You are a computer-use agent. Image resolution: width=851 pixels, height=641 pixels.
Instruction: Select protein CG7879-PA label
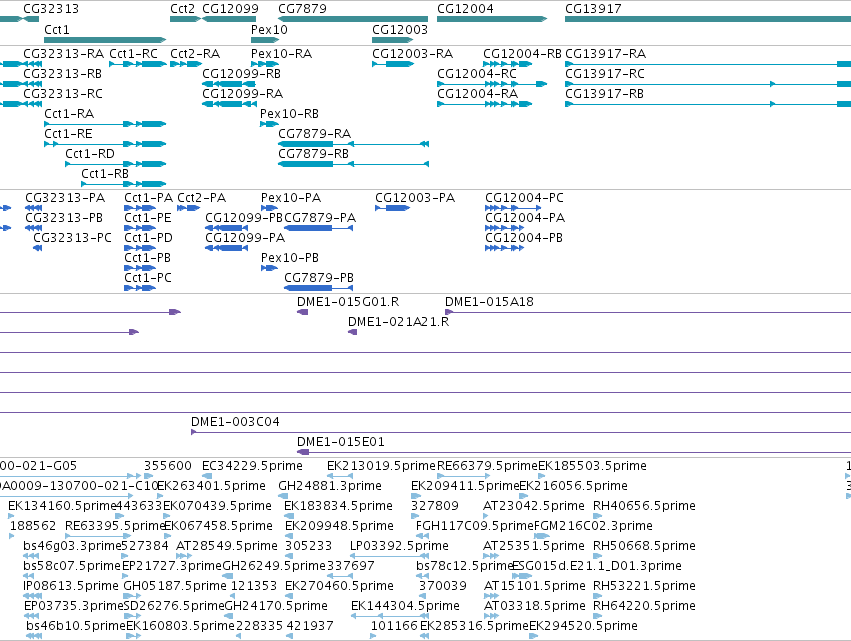[320, 218]
